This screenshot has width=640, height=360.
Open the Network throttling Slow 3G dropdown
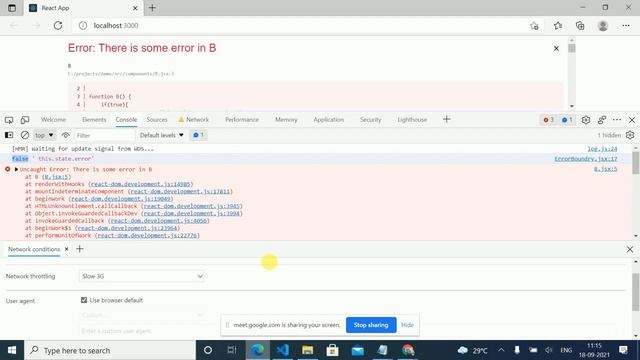tap(142, 276)
